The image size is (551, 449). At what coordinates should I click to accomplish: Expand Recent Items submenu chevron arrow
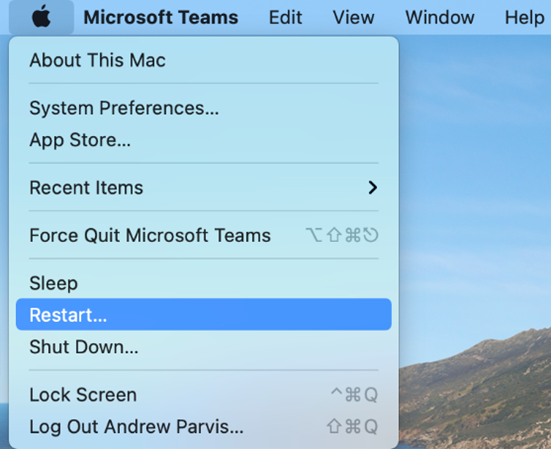click(x=373, y=188)
